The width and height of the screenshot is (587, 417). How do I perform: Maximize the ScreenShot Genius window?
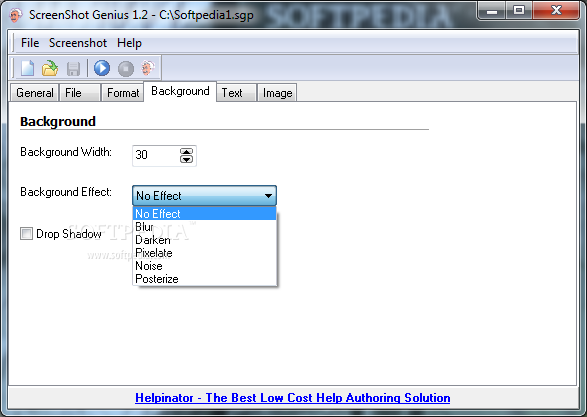(519, 10)
